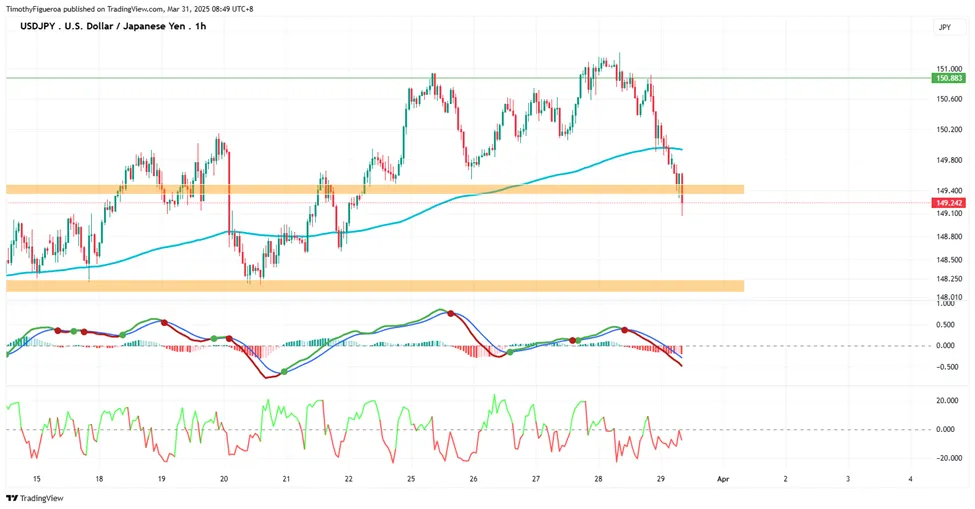Click the TradingView logo at bottom left
The width and height of the screenshot is (975, 509).
click(35, 498)
